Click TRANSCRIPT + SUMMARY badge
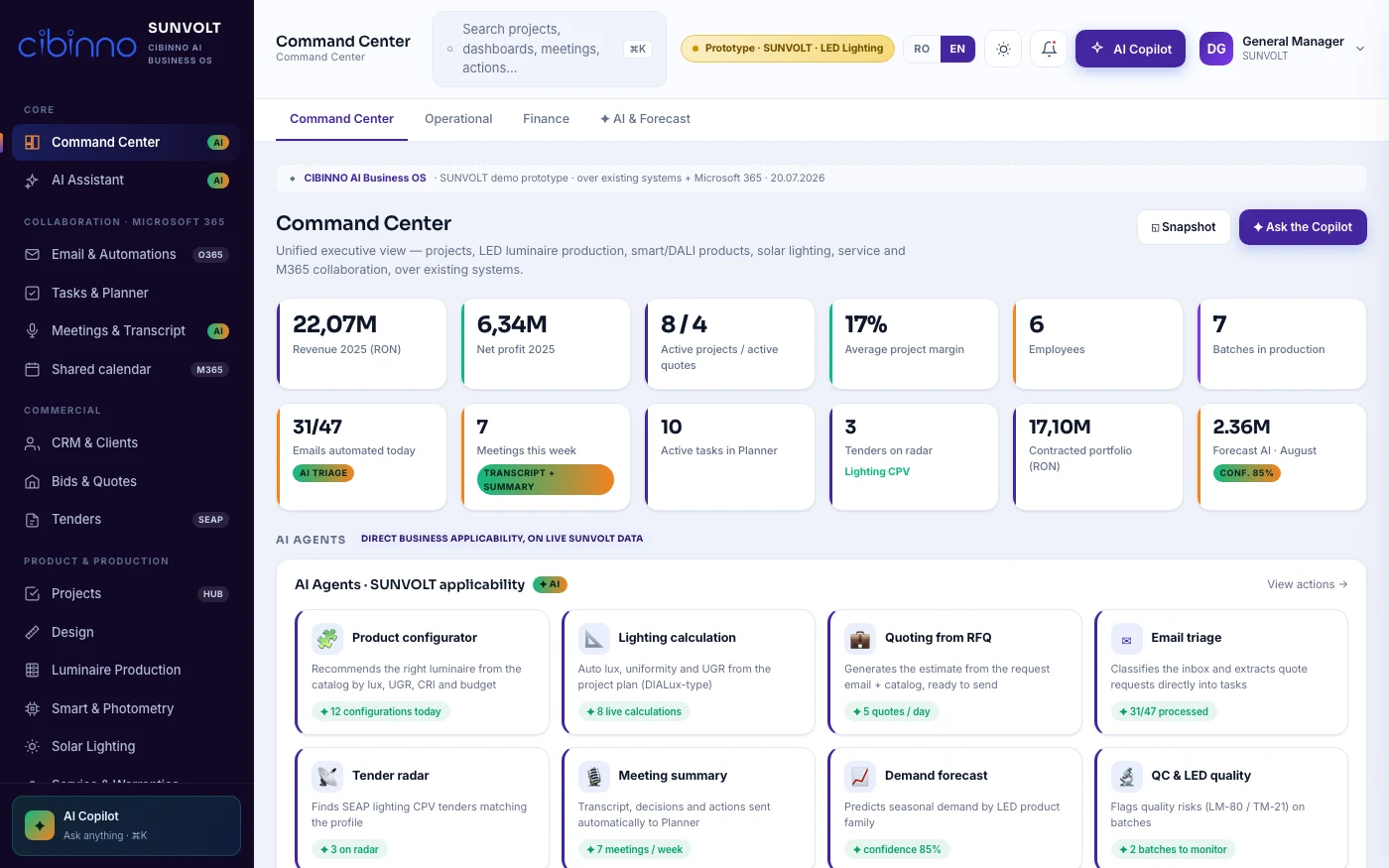 pos(546,480)
